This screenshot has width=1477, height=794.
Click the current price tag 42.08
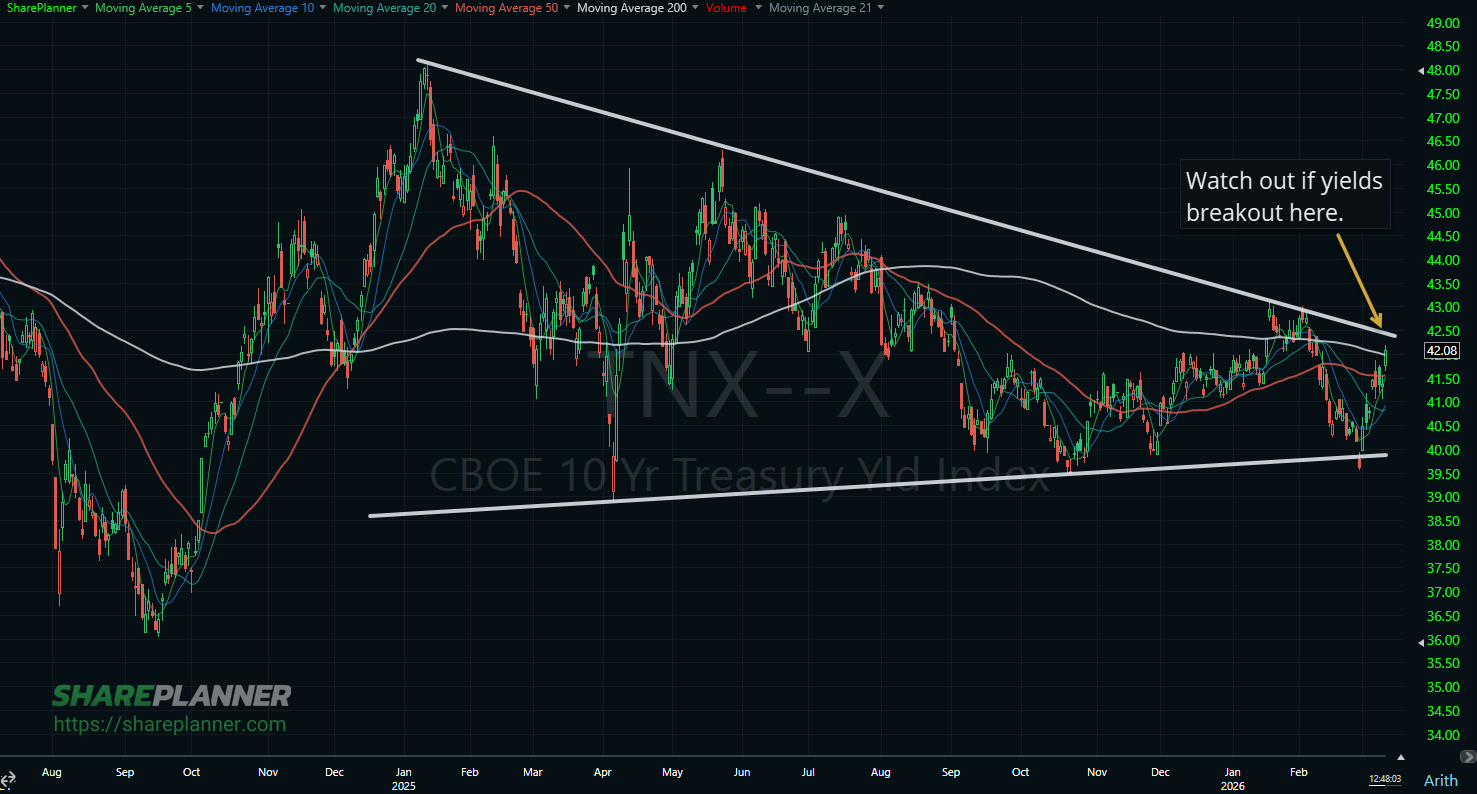pos(1443,351)
